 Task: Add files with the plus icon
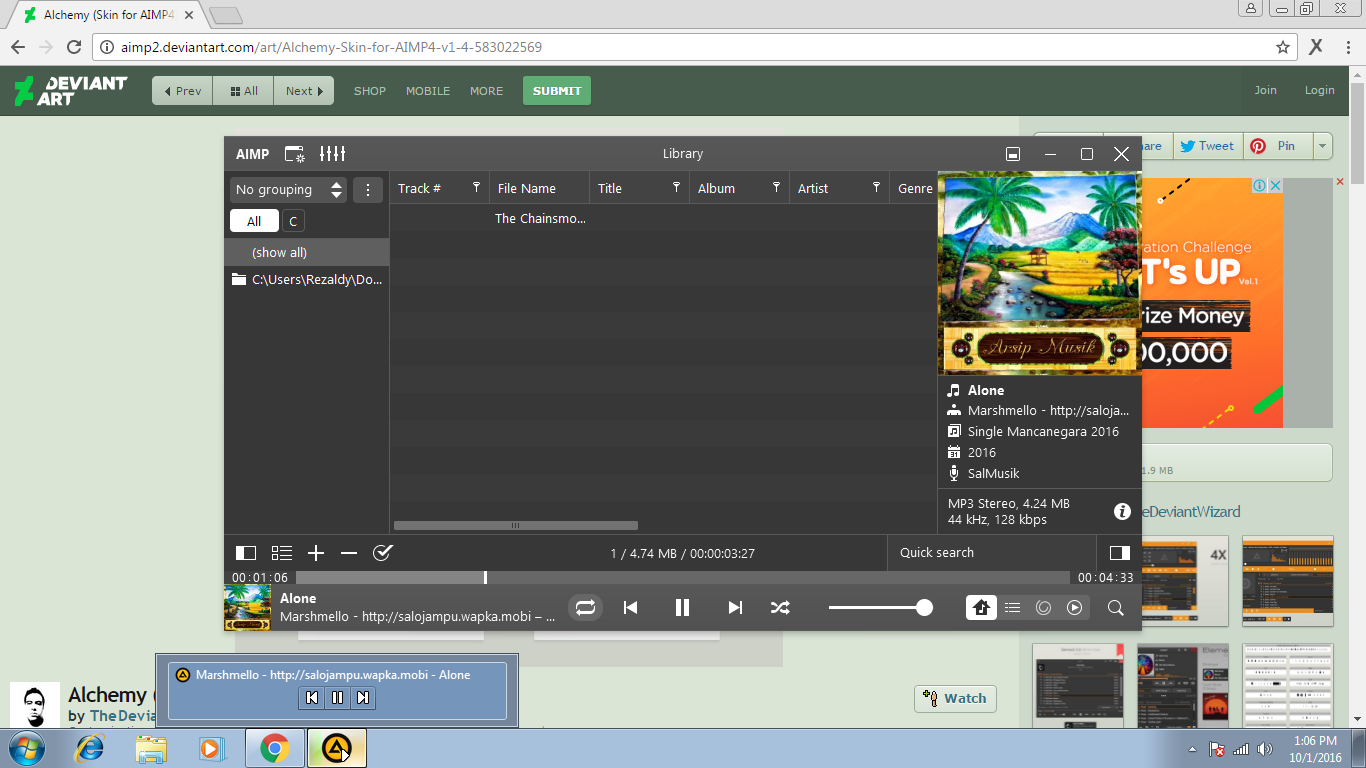point(316,553)
